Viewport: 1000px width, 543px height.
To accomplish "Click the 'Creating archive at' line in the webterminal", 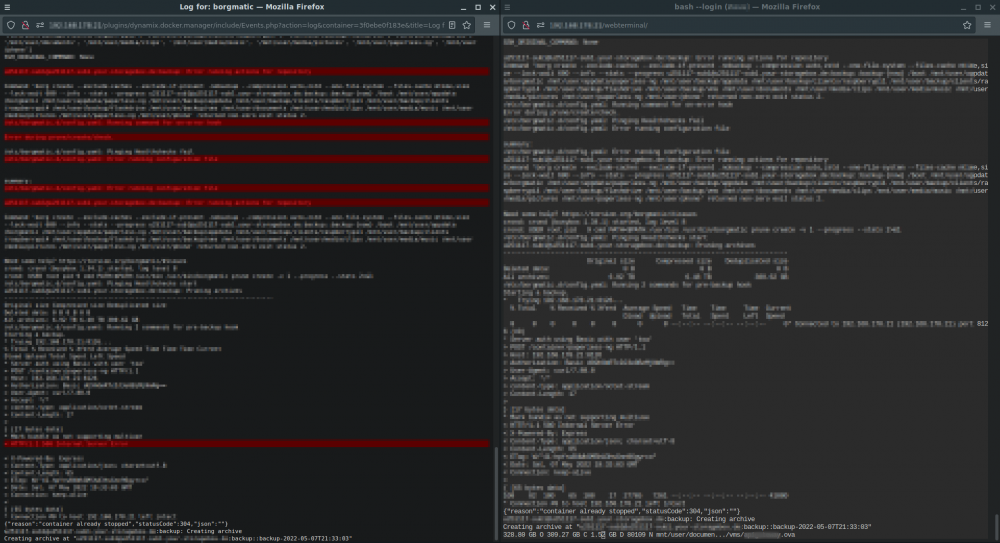I will (x=687, y=527).
